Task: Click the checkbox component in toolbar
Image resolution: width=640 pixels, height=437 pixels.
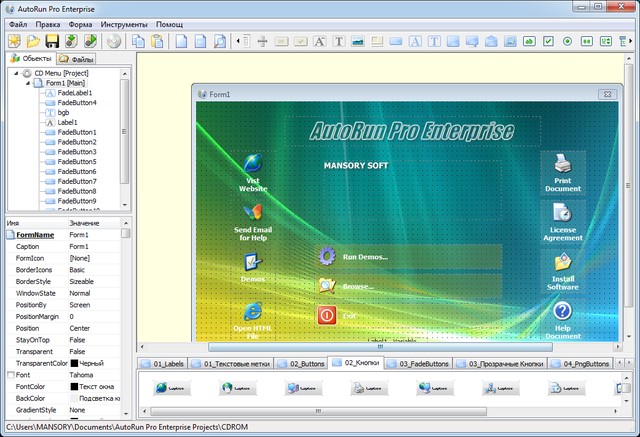Action: (x=549, y=41)
